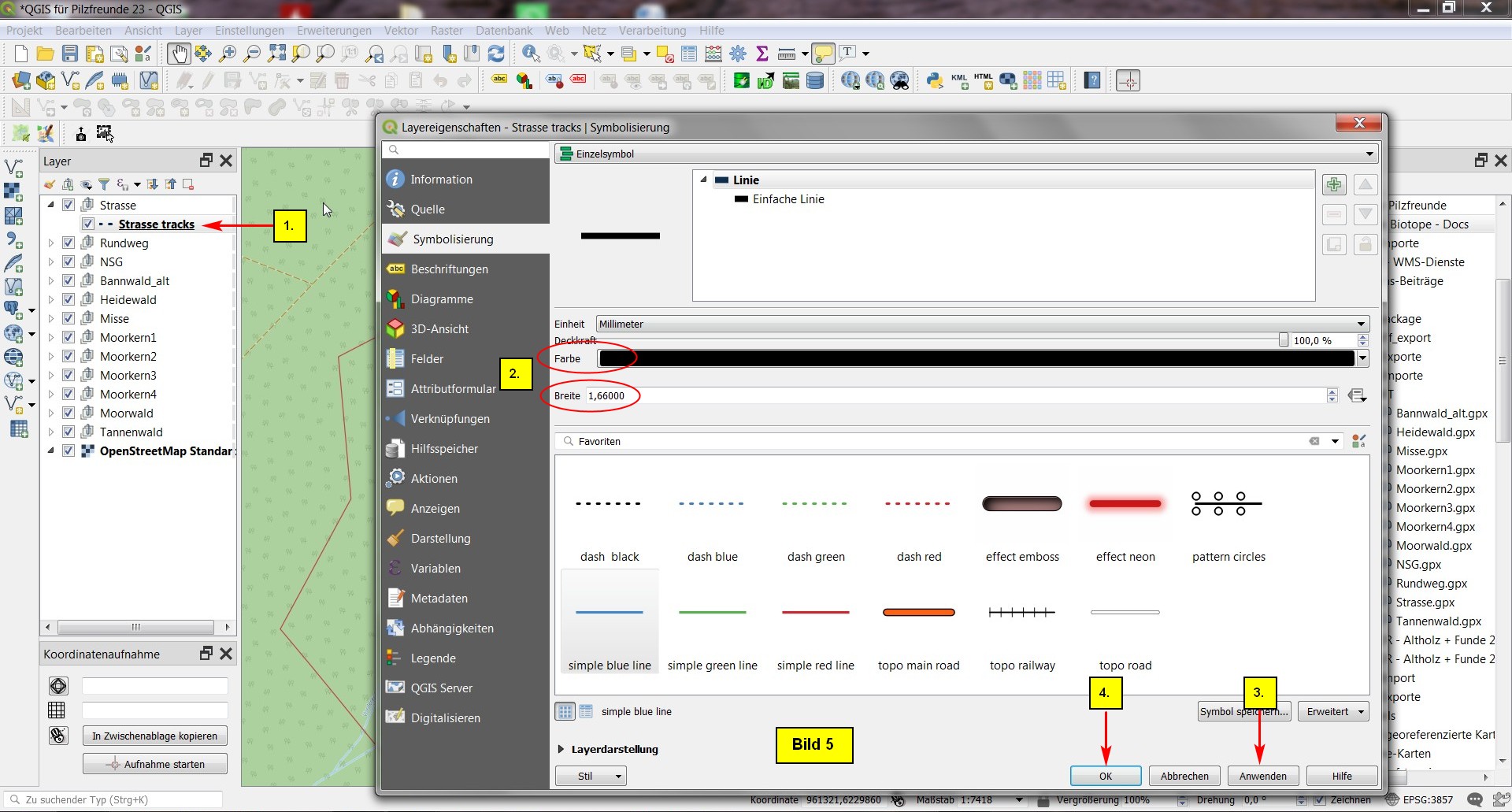Click the Save Project floppy icon

(70, 54)
